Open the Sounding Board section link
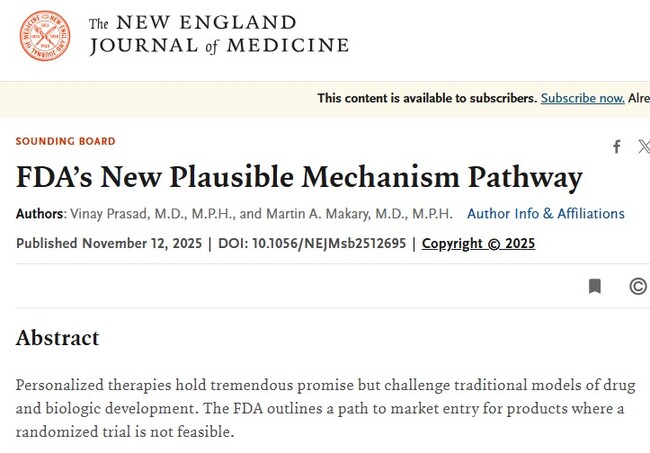This screenshot has width=650, height=453. (65, 142)
